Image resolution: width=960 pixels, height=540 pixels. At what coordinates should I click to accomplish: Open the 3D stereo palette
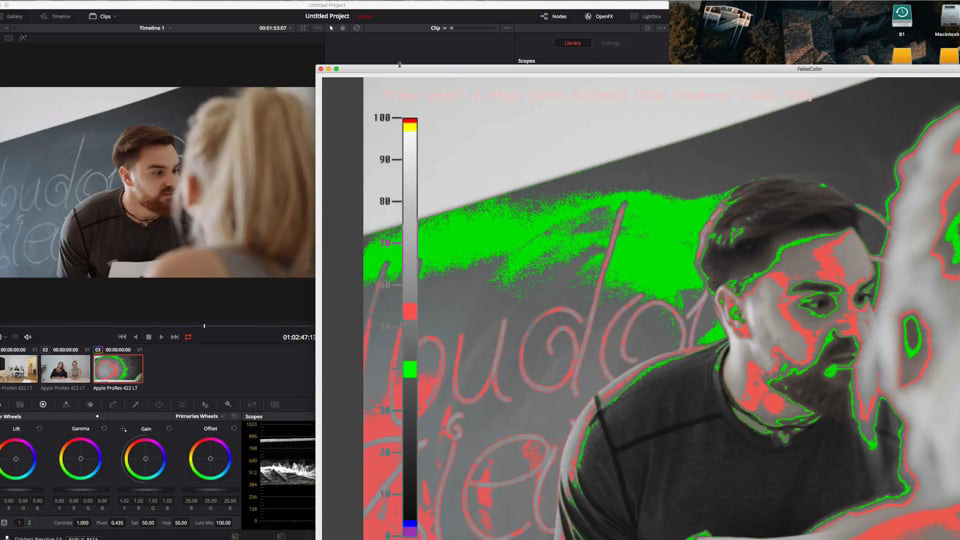coord(275,405)
